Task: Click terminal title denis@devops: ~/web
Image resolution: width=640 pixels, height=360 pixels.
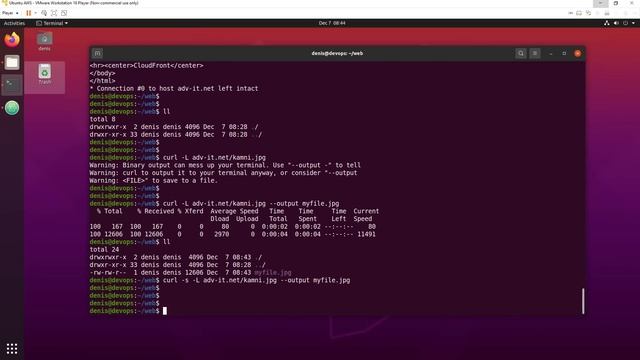Action: (337, 53)
